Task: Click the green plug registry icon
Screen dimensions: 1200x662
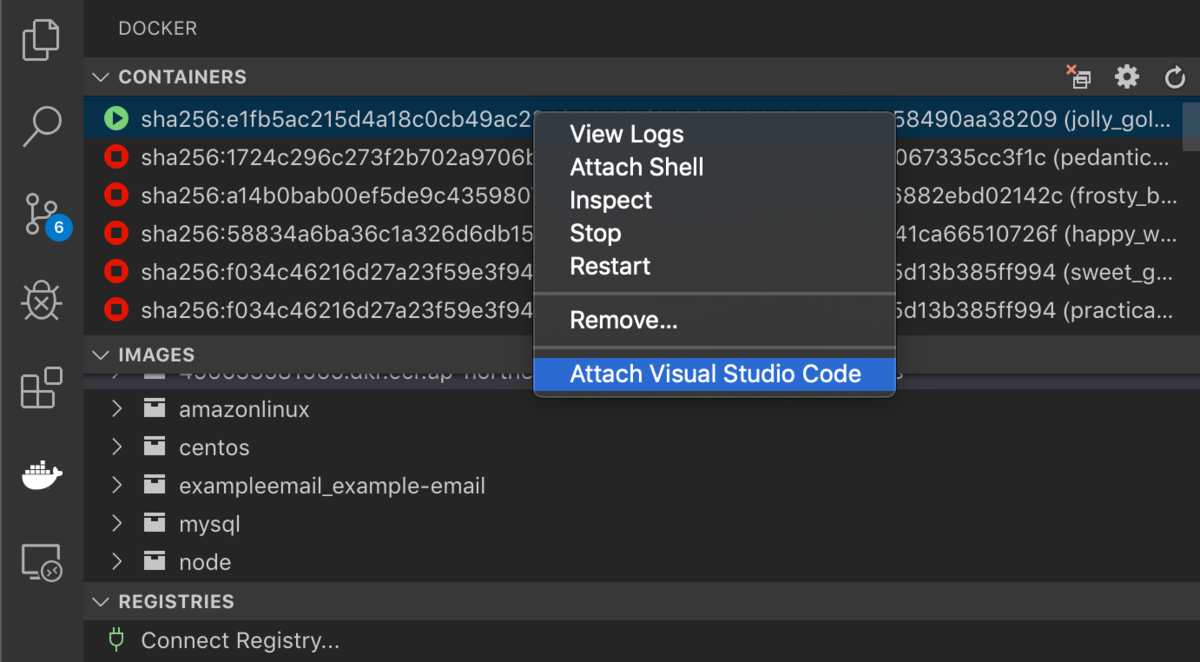Action: 117,640
